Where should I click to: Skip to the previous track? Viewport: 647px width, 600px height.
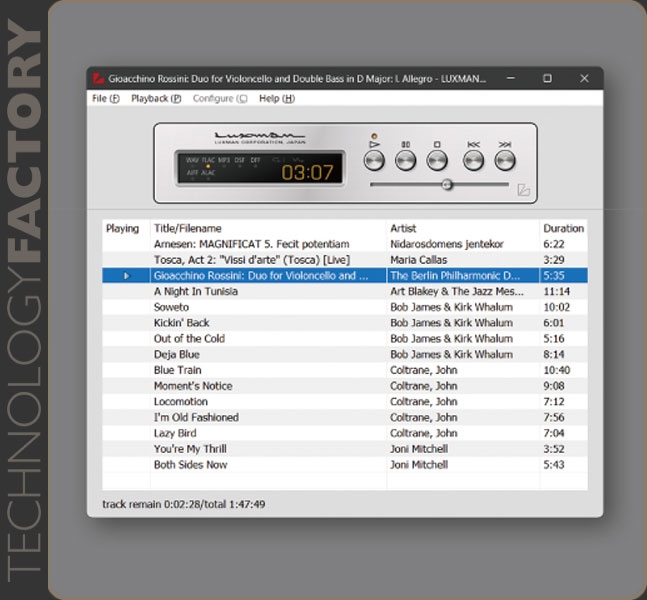coord(473,160)
